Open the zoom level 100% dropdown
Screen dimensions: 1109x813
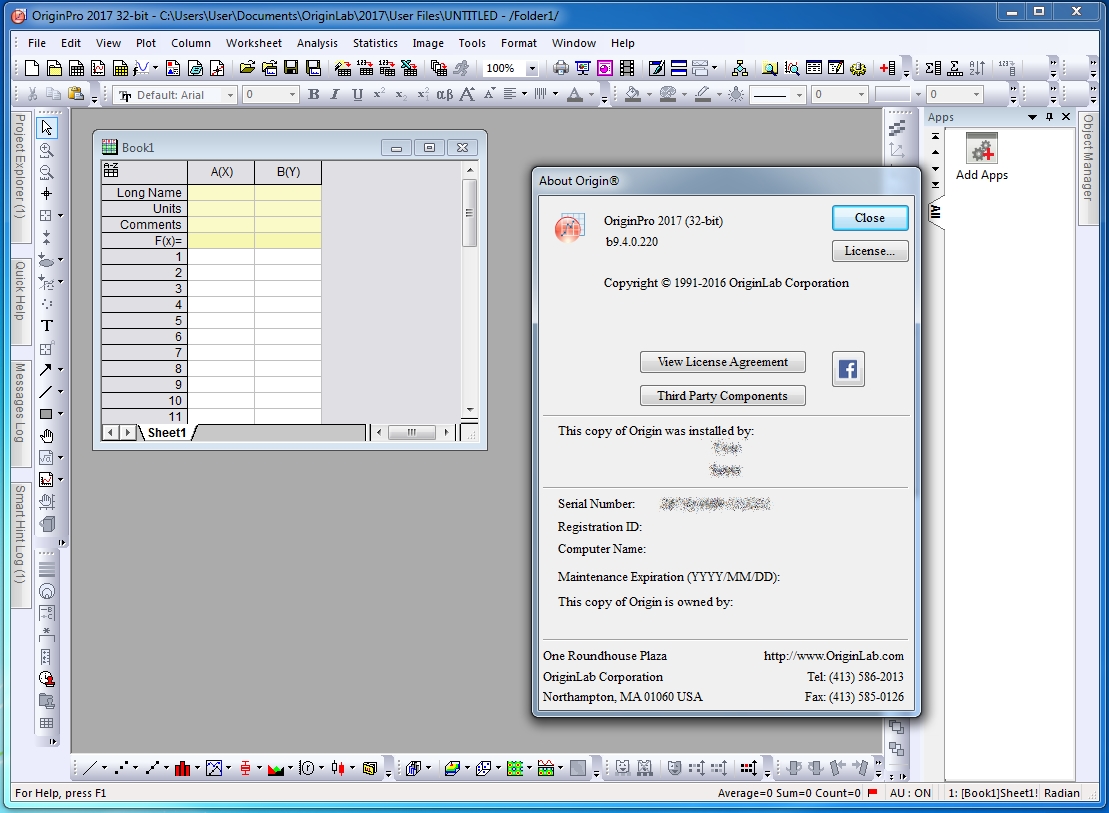(x=532, y=69)
